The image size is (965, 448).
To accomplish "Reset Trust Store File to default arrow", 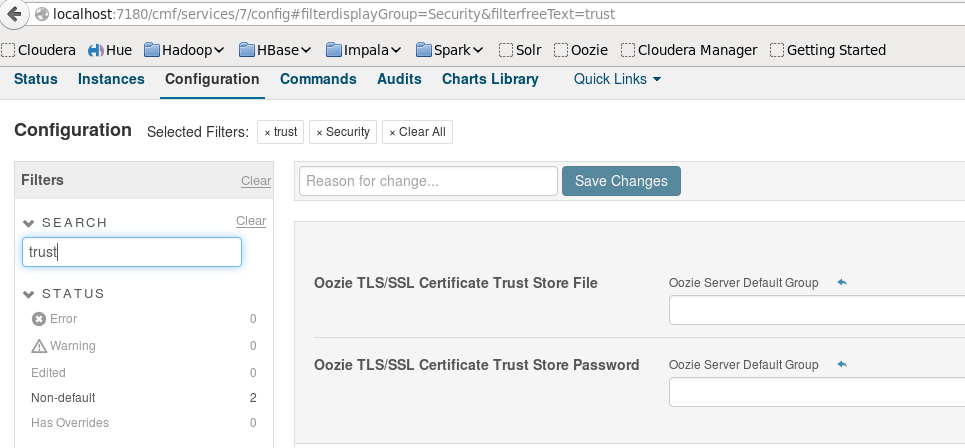I will tap(842, 283).
